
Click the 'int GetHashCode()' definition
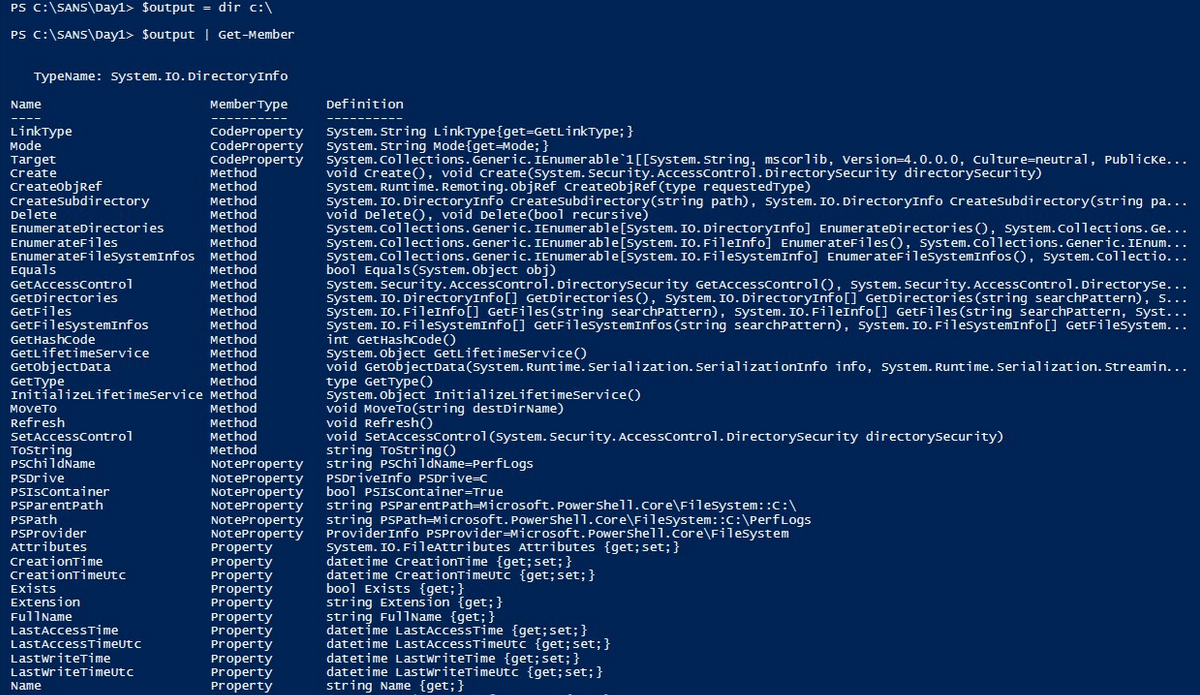tap(388, 339)
